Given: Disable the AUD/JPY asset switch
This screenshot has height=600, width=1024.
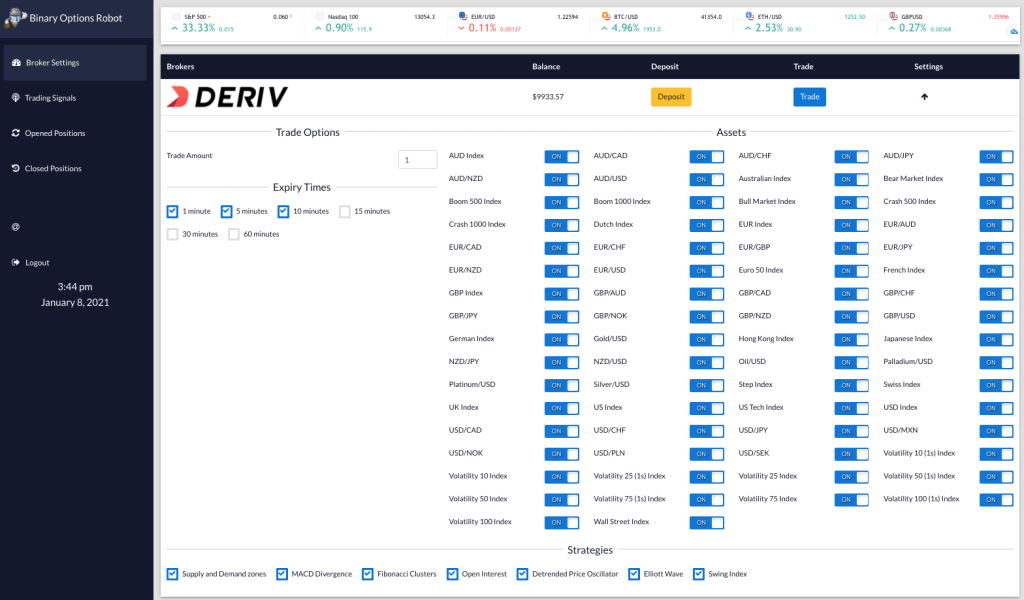Looking at the screenshot, I should pos(997,157).
